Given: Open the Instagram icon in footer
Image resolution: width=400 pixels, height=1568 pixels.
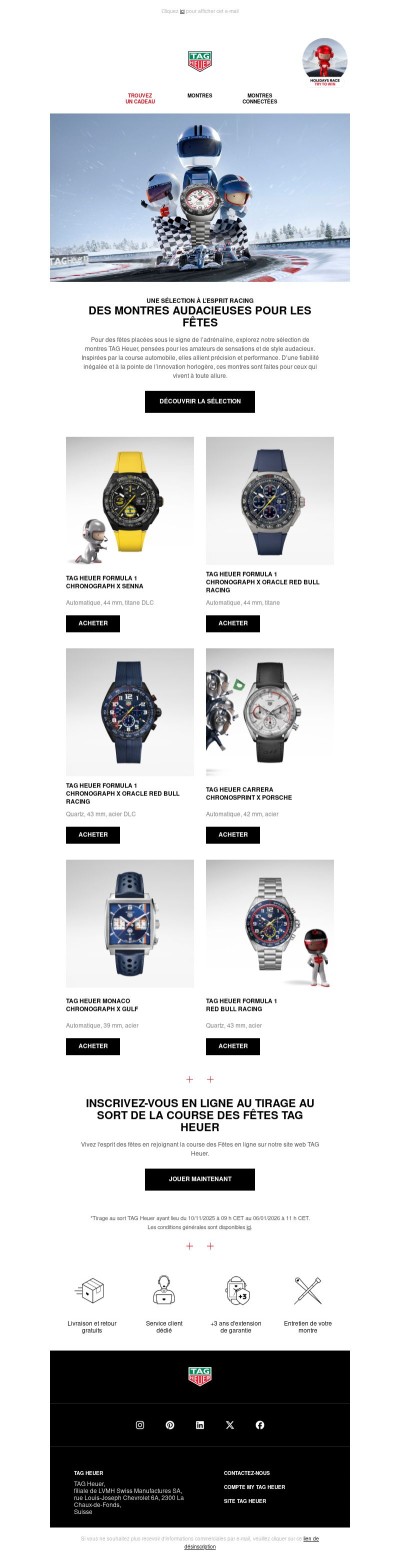Looking at the screenshot, I should (140, 1425).
